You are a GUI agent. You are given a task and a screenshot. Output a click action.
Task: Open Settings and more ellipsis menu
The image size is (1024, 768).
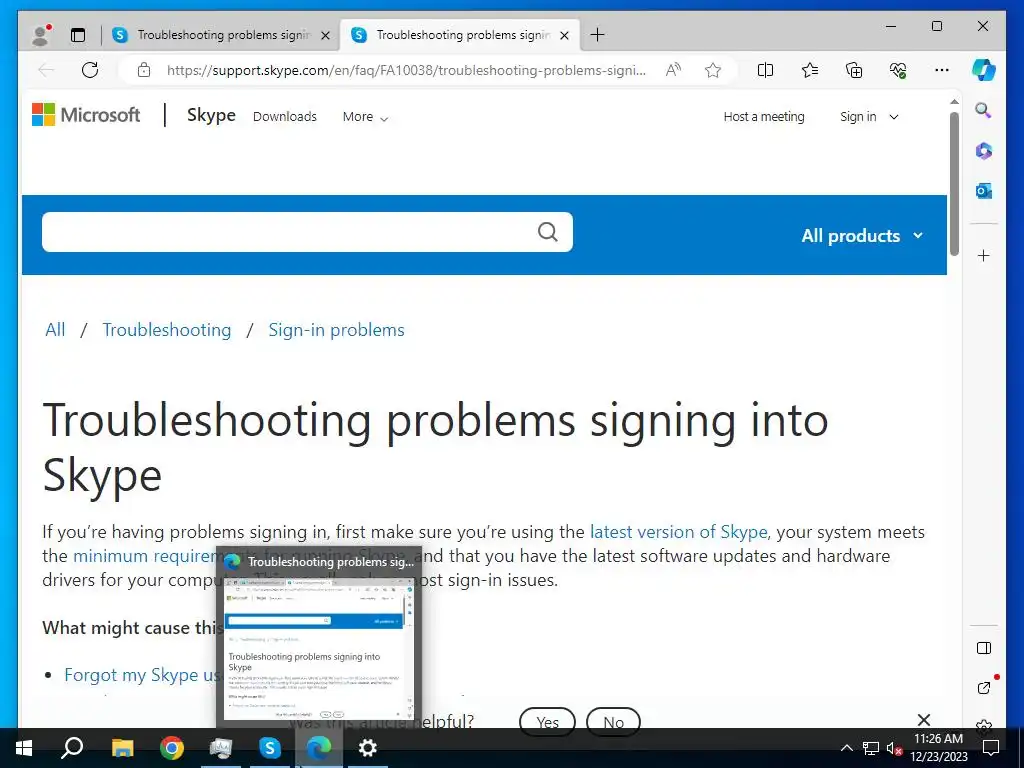click(x=942, y=70)
